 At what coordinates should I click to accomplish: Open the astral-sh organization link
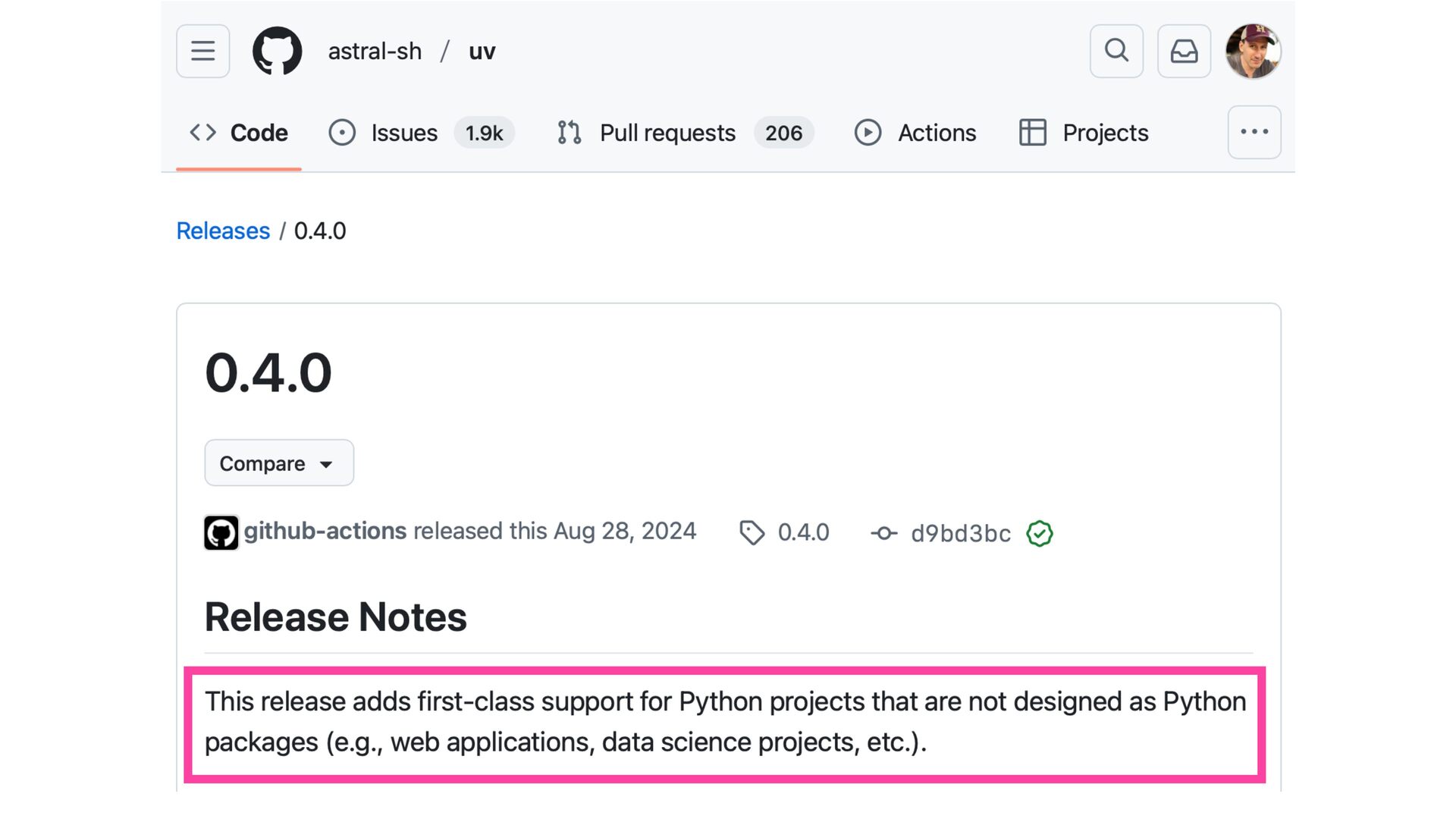point(375,51)
